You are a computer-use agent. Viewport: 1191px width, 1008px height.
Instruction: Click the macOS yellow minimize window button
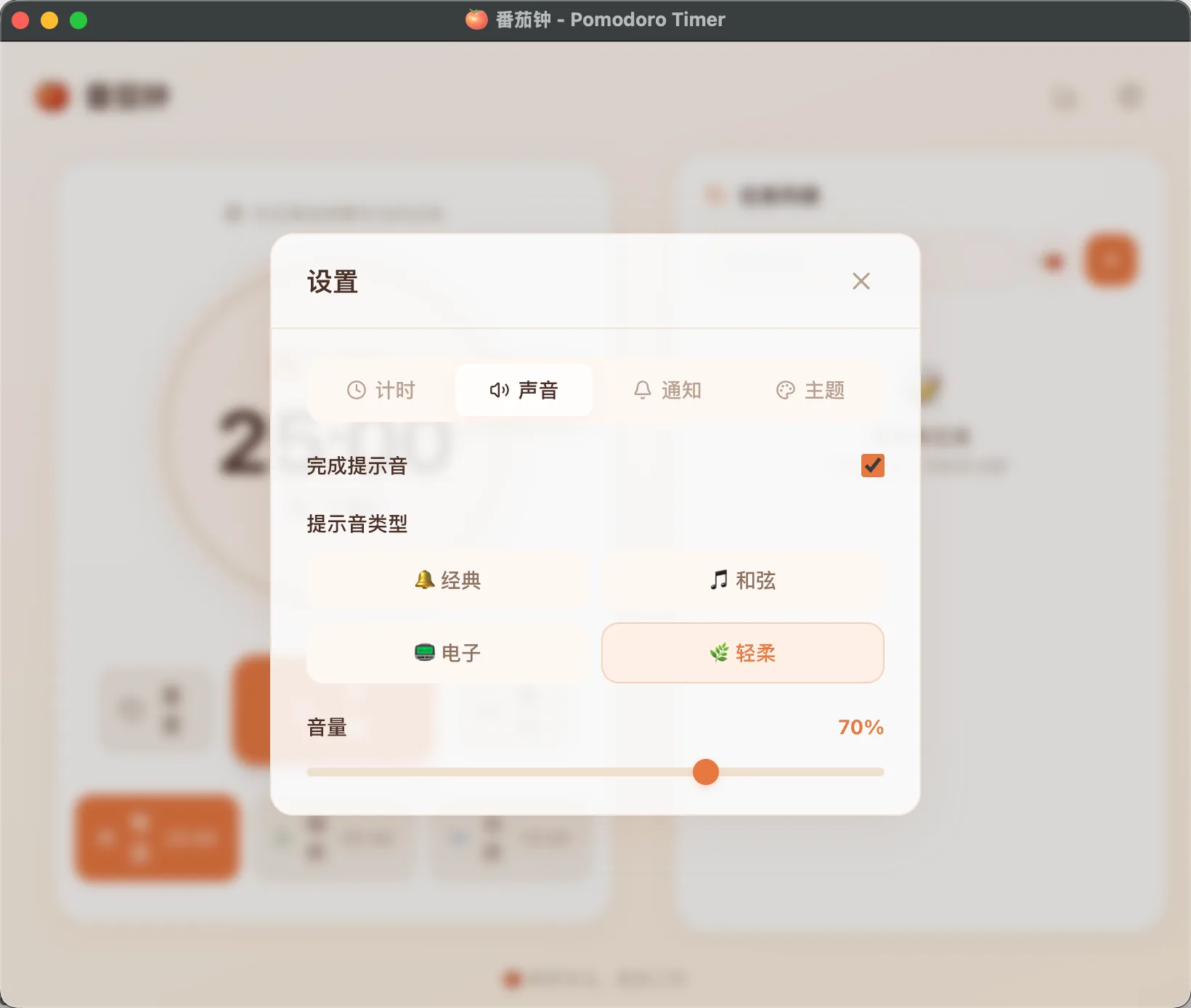(49, 20)
